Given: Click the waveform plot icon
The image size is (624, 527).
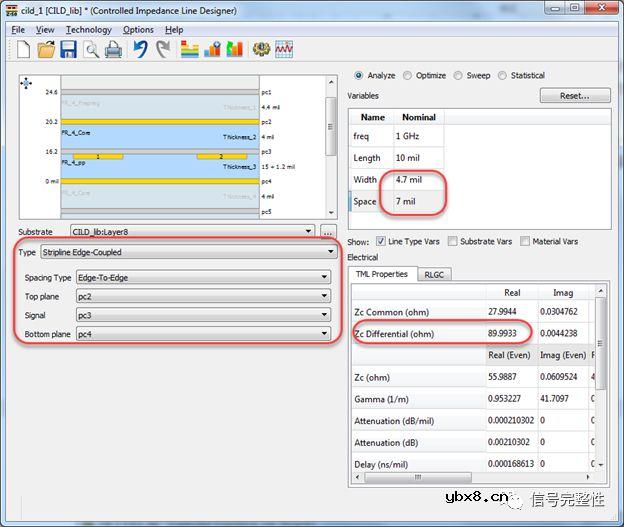Looking at the screenshot, I should (x=285, y=49).
